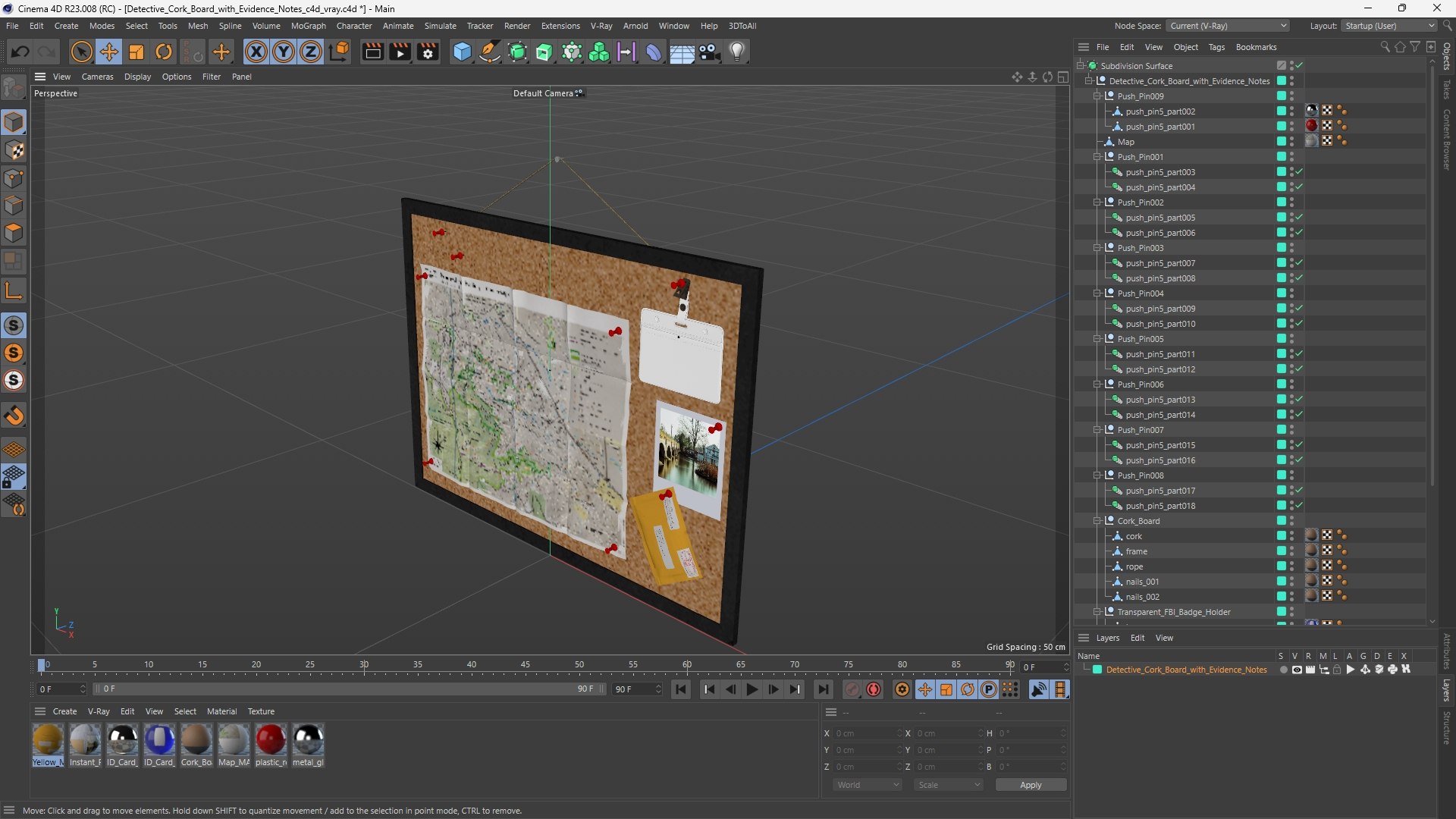
Task: Open the Bookmarks menu in Objects panel
Action: coord(1256,47)
